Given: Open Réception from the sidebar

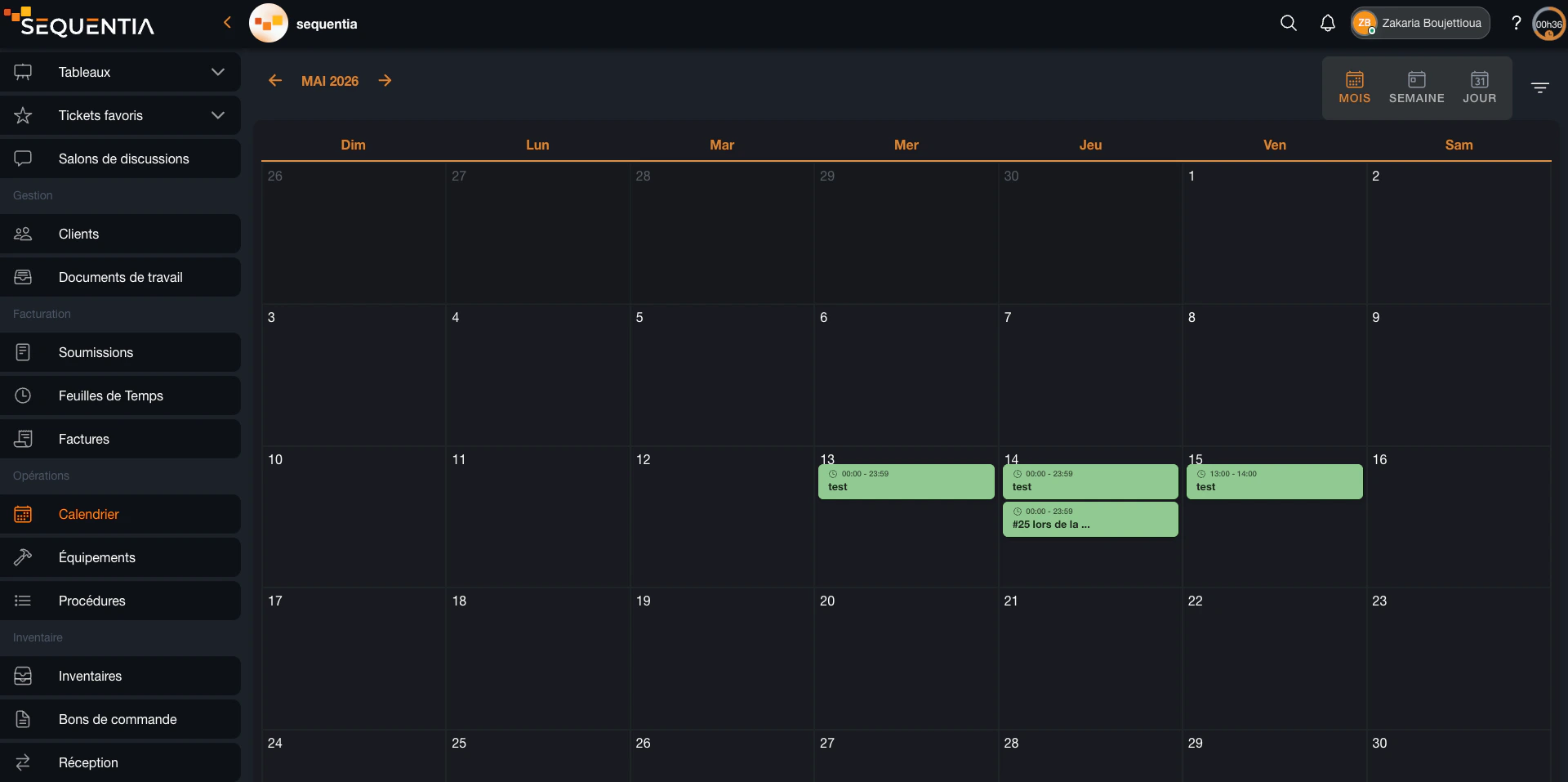Looking at the screenshot, I should pyautogui.click(x=120, y=762).
